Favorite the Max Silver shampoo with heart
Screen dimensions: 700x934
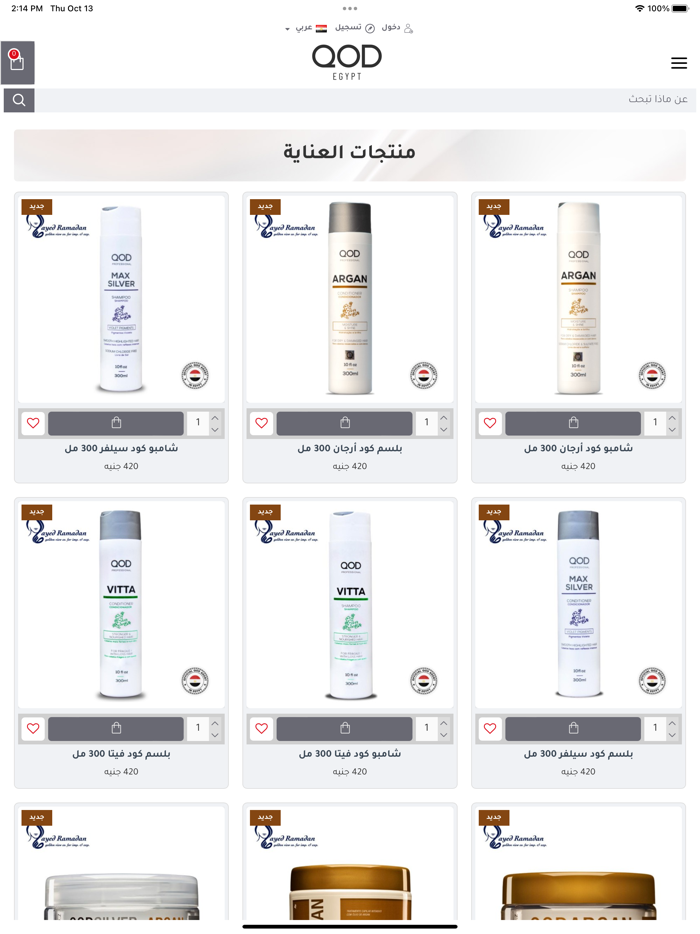33,423
